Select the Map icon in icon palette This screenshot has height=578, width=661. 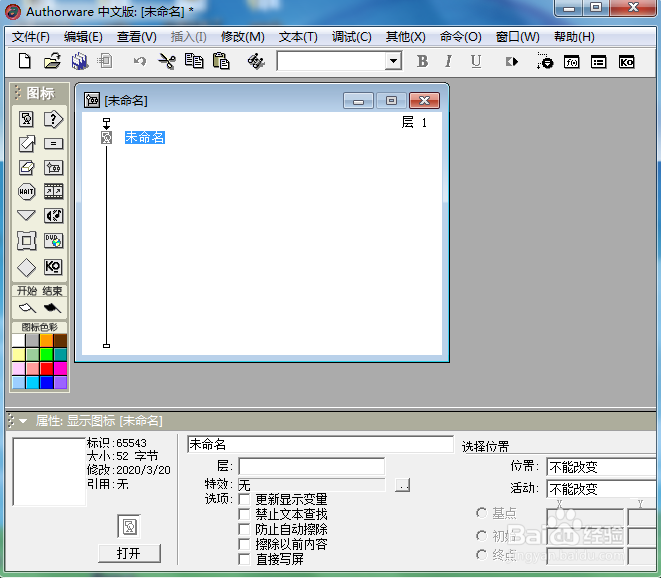tap(53, 168)
